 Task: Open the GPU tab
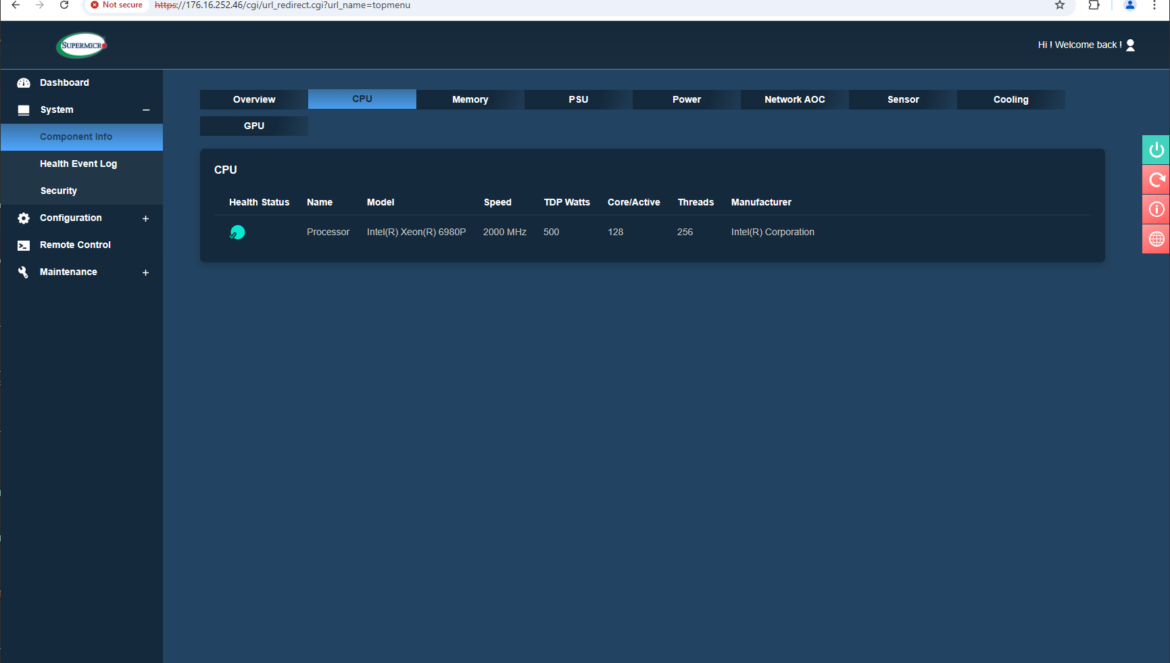click(254, 126)
